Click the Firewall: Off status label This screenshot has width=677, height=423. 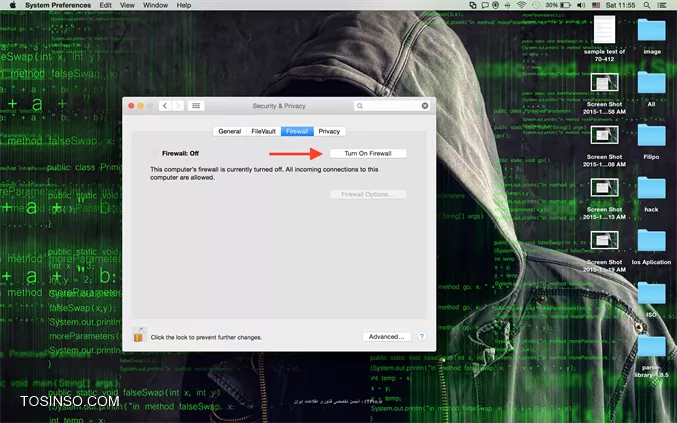(180, 153)
